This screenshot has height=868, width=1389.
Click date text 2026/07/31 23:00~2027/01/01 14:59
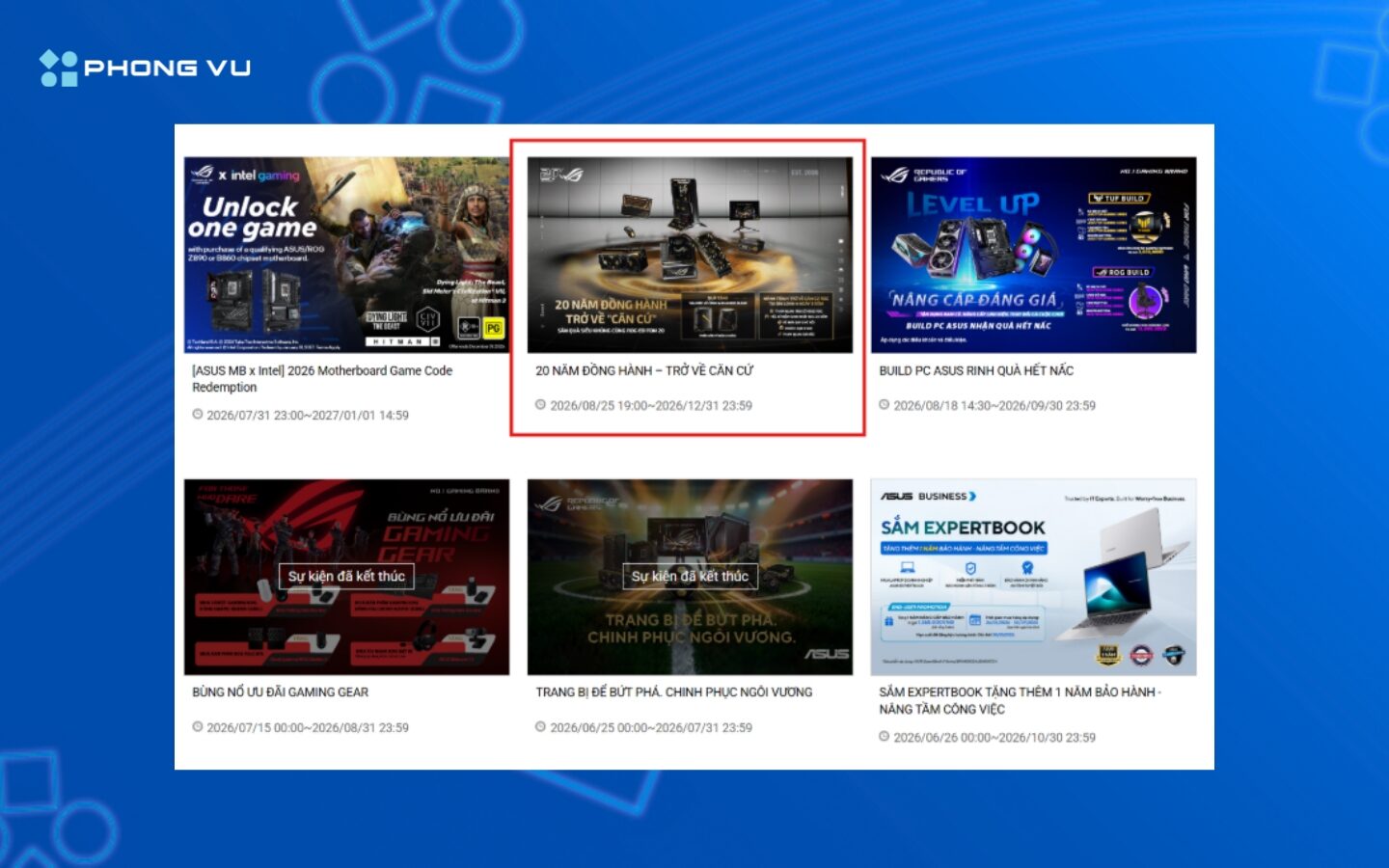308,416
